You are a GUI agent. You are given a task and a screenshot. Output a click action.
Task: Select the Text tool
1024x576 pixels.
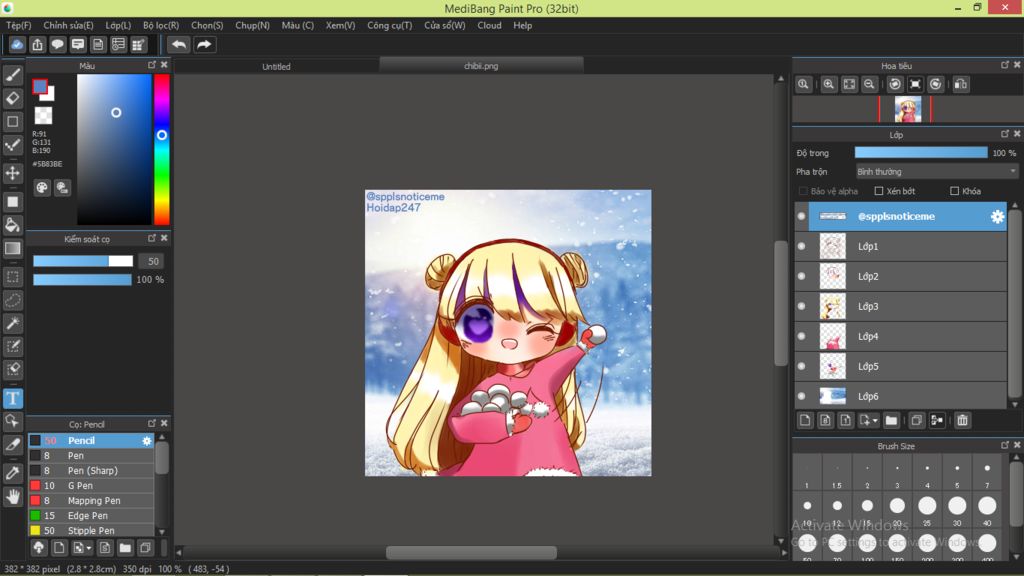coord(12,398)
